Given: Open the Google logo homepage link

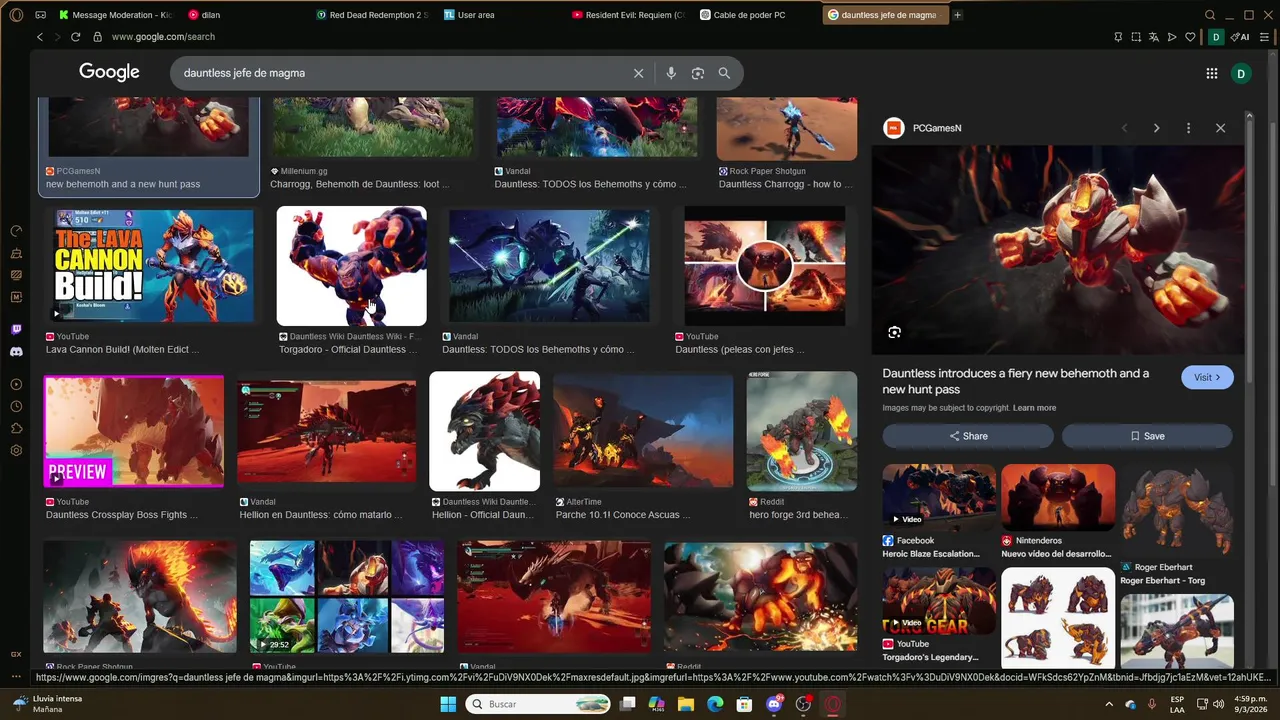Looking at the screenshot, I should click(x=109, y=72).
